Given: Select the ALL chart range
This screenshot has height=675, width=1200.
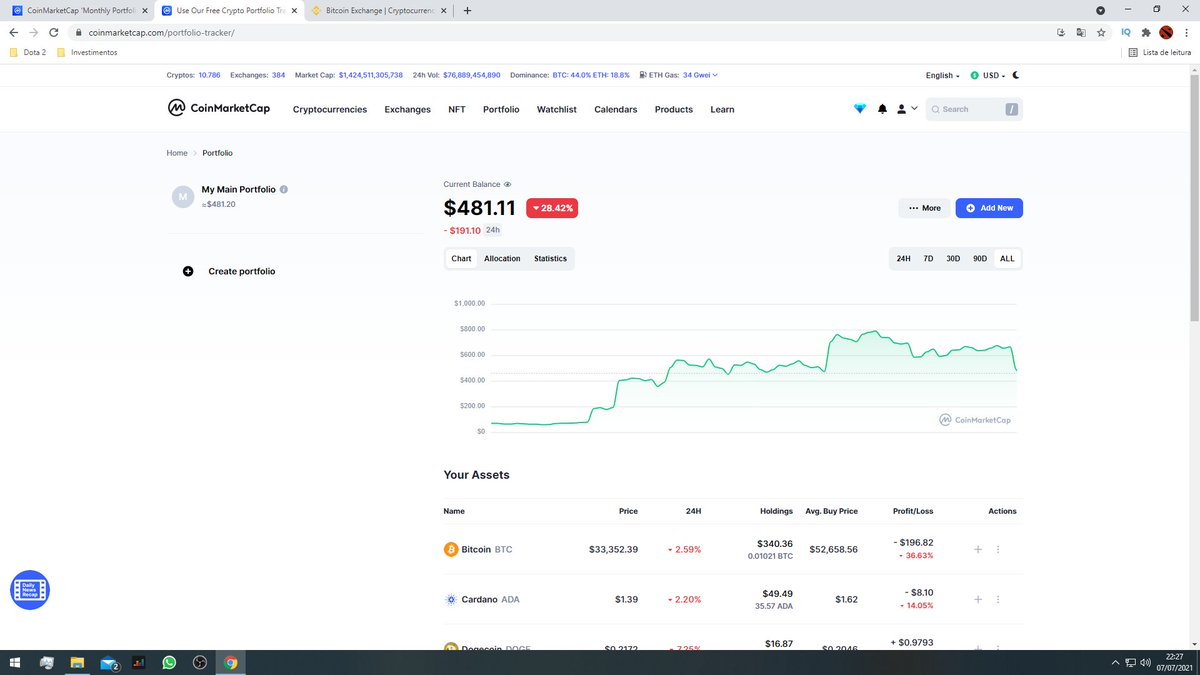Looking at the screenshot, I should pyautogui.click(x=1007, y=258).
